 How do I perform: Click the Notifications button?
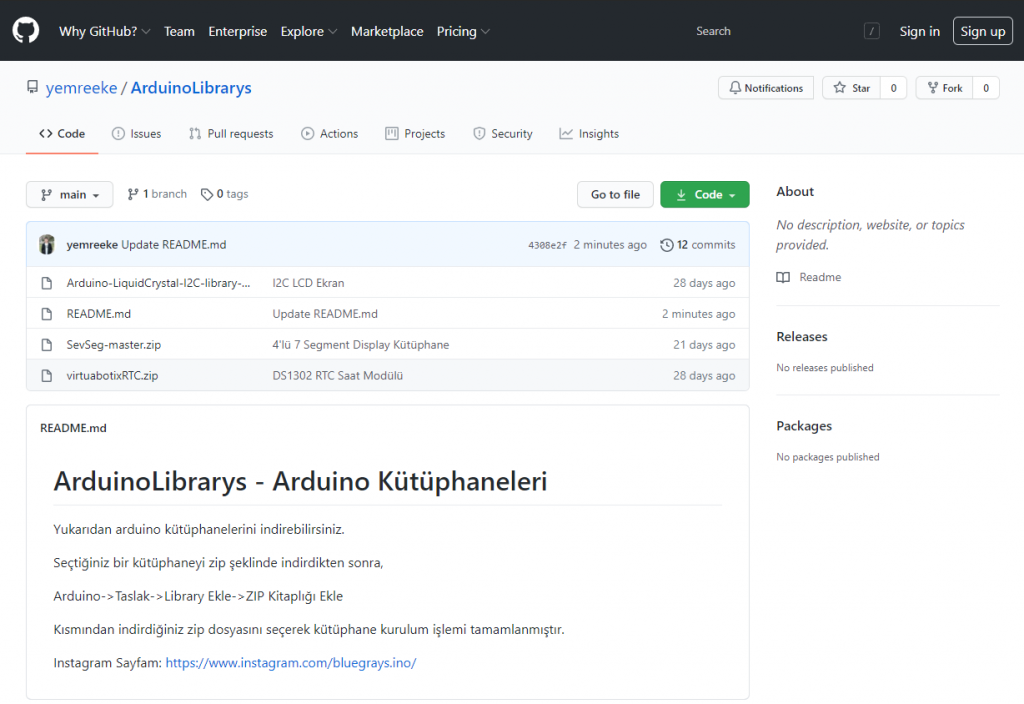766,88
